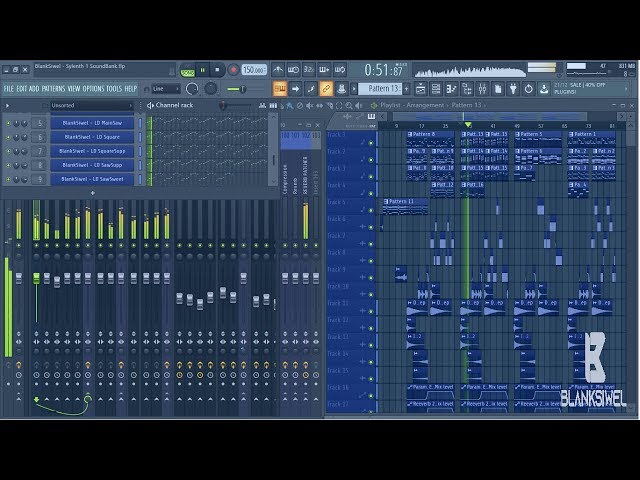Click the undo history circular arrow icon
This screenshot has height=480, width=640.
tap(529, 89)
